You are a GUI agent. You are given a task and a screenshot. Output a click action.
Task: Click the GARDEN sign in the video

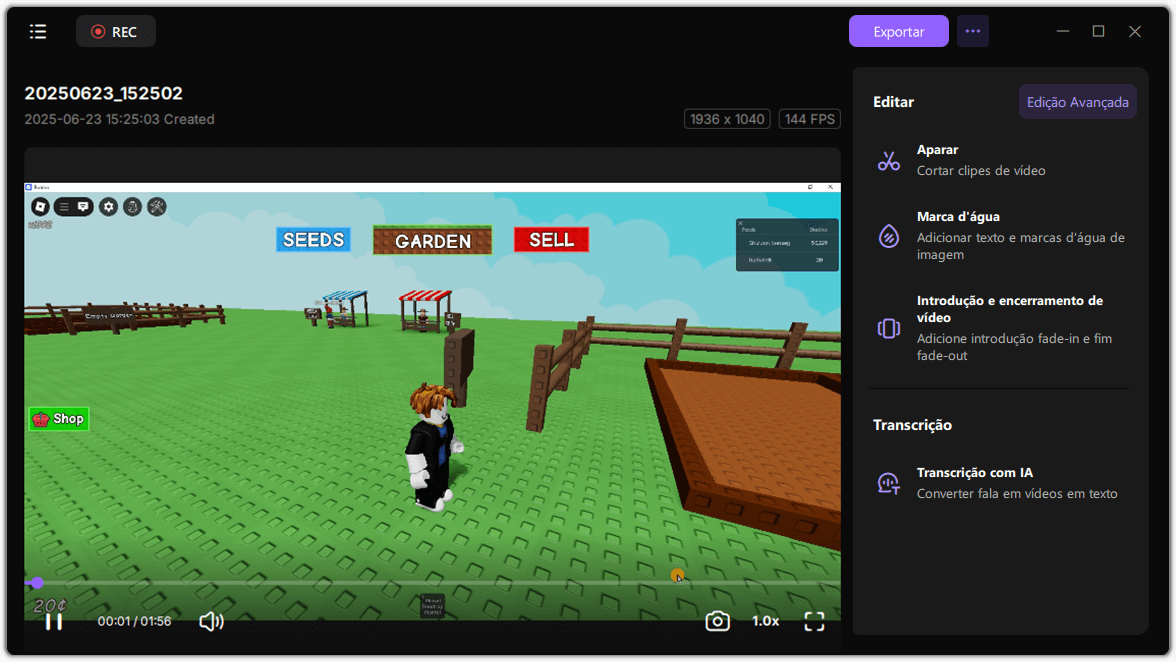coord(433,241)
